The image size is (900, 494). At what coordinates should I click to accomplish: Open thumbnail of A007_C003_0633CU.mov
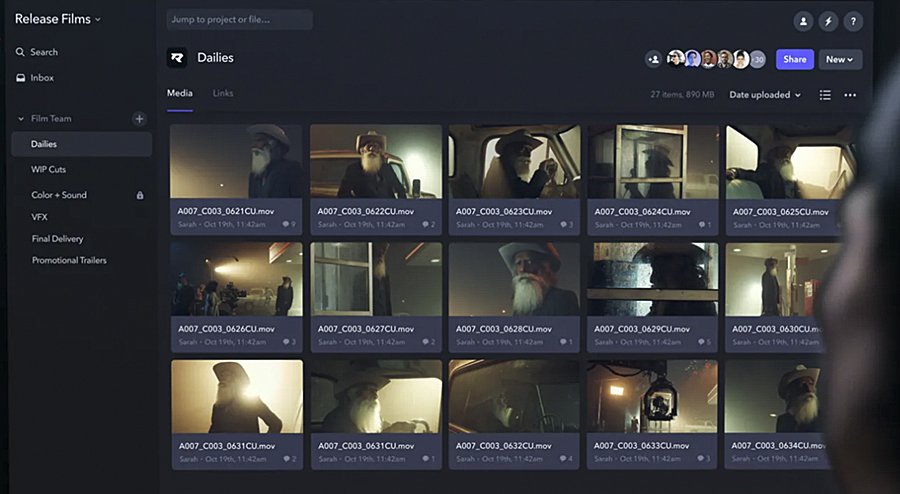pyautogui.click(x=652, y=396)
